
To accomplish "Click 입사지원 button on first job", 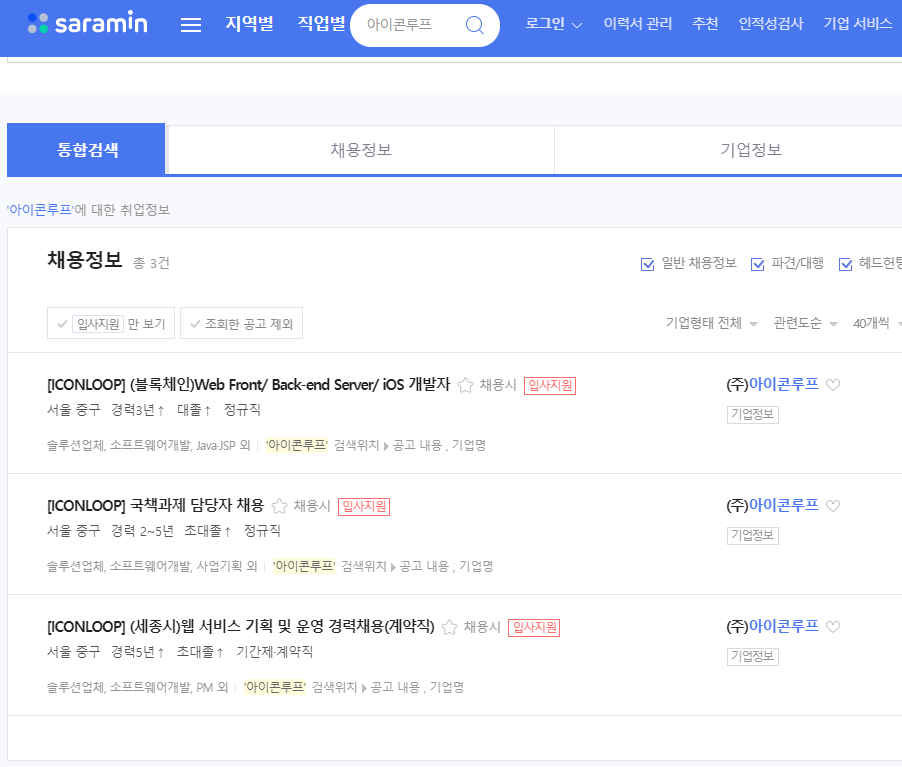I will click(550, 386).
